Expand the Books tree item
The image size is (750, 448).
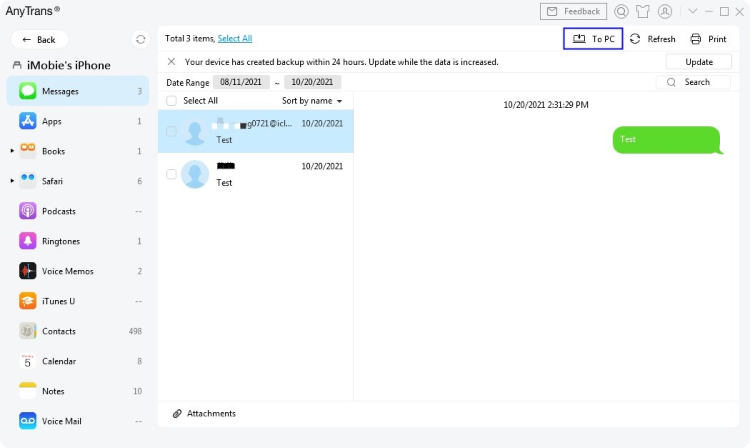coord(12,151)
